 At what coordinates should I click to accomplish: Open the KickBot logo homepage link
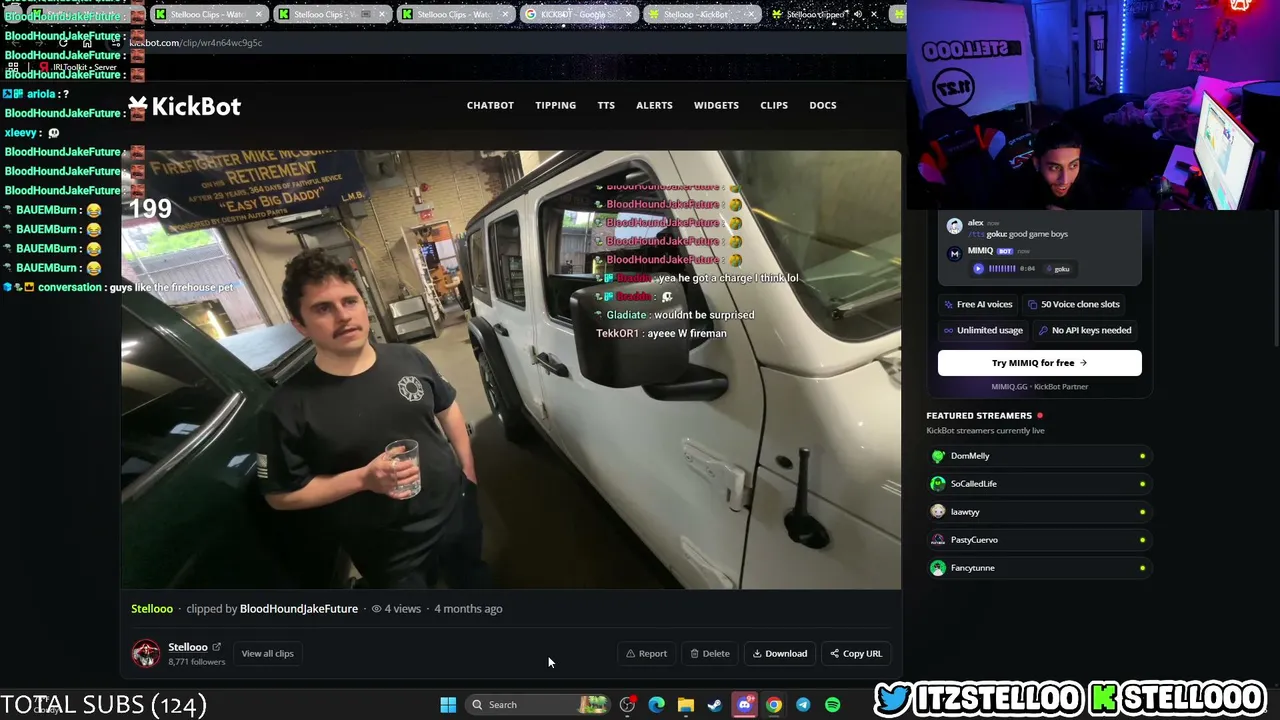click(185, 106)
